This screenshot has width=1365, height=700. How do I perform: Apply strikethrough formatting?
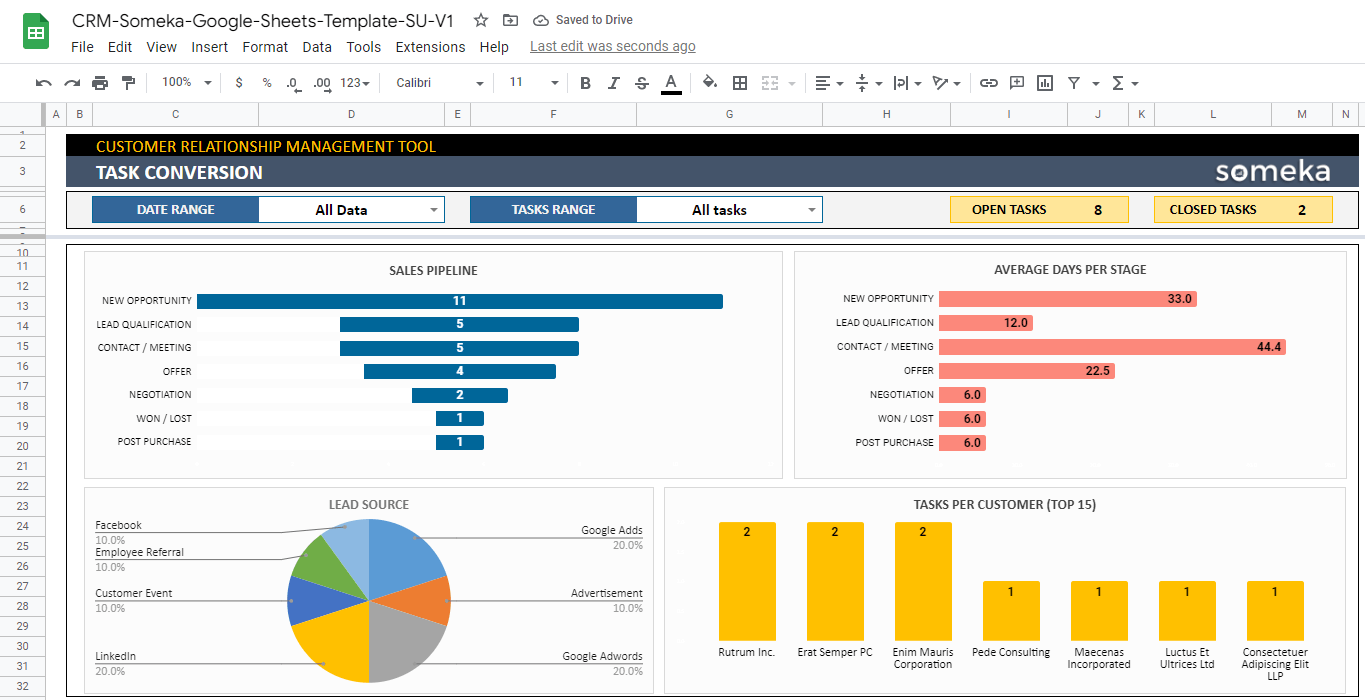tap(642, 83)
